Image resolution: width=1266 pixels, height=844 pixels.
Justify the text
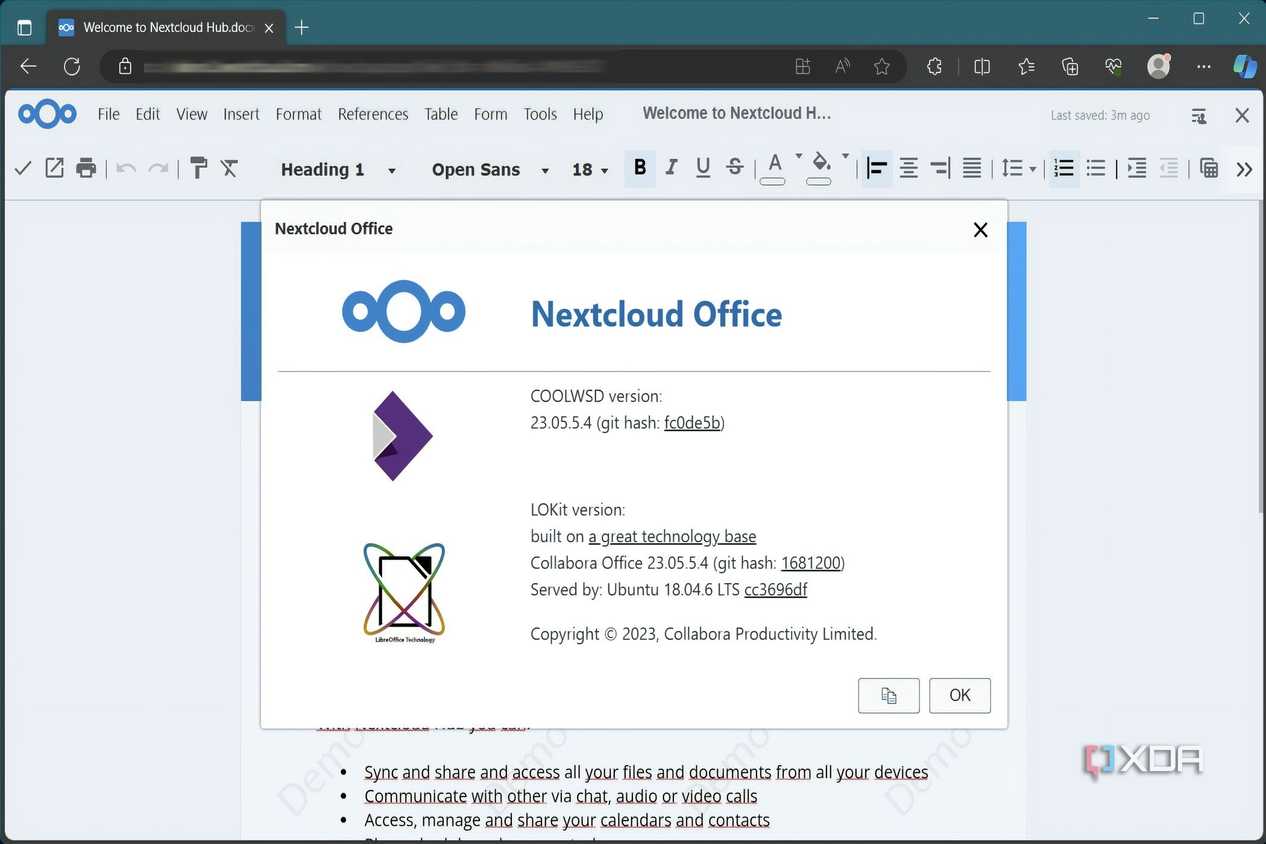pyautogui.click(x=972, y=169)
